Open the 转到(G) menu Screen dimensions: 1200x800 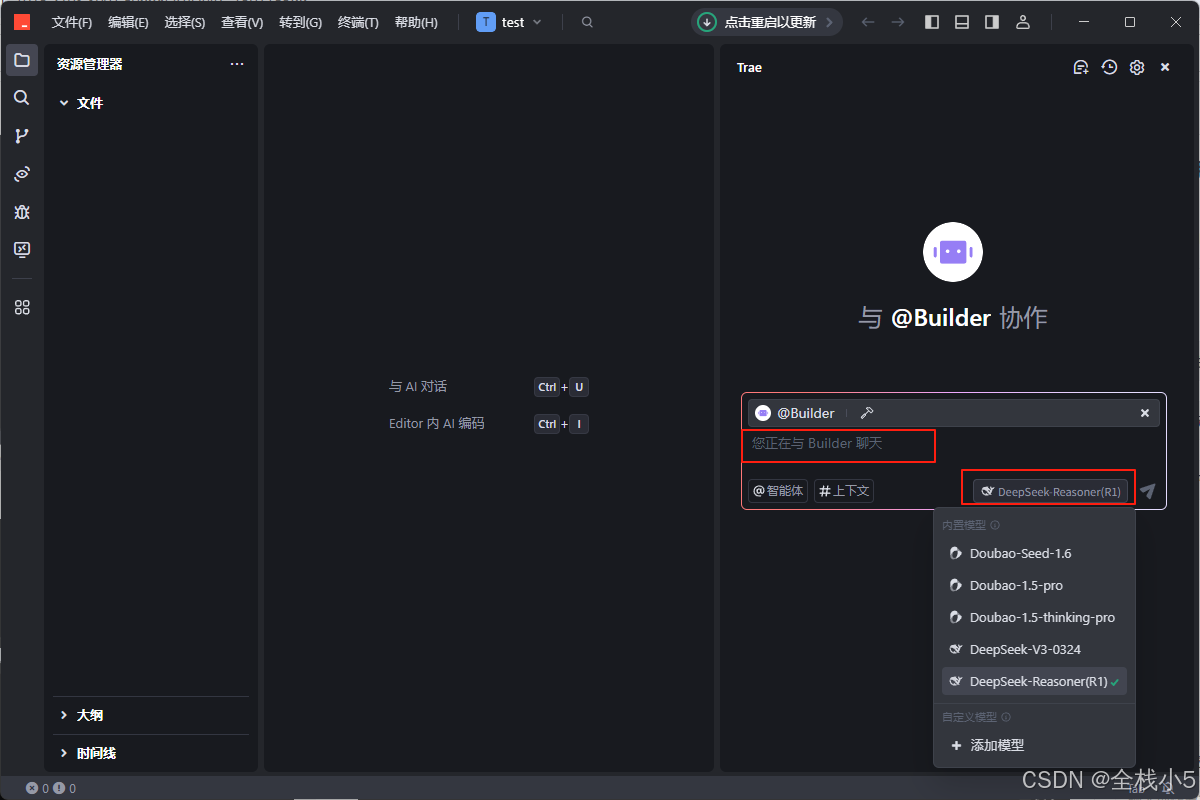(300, 22)
